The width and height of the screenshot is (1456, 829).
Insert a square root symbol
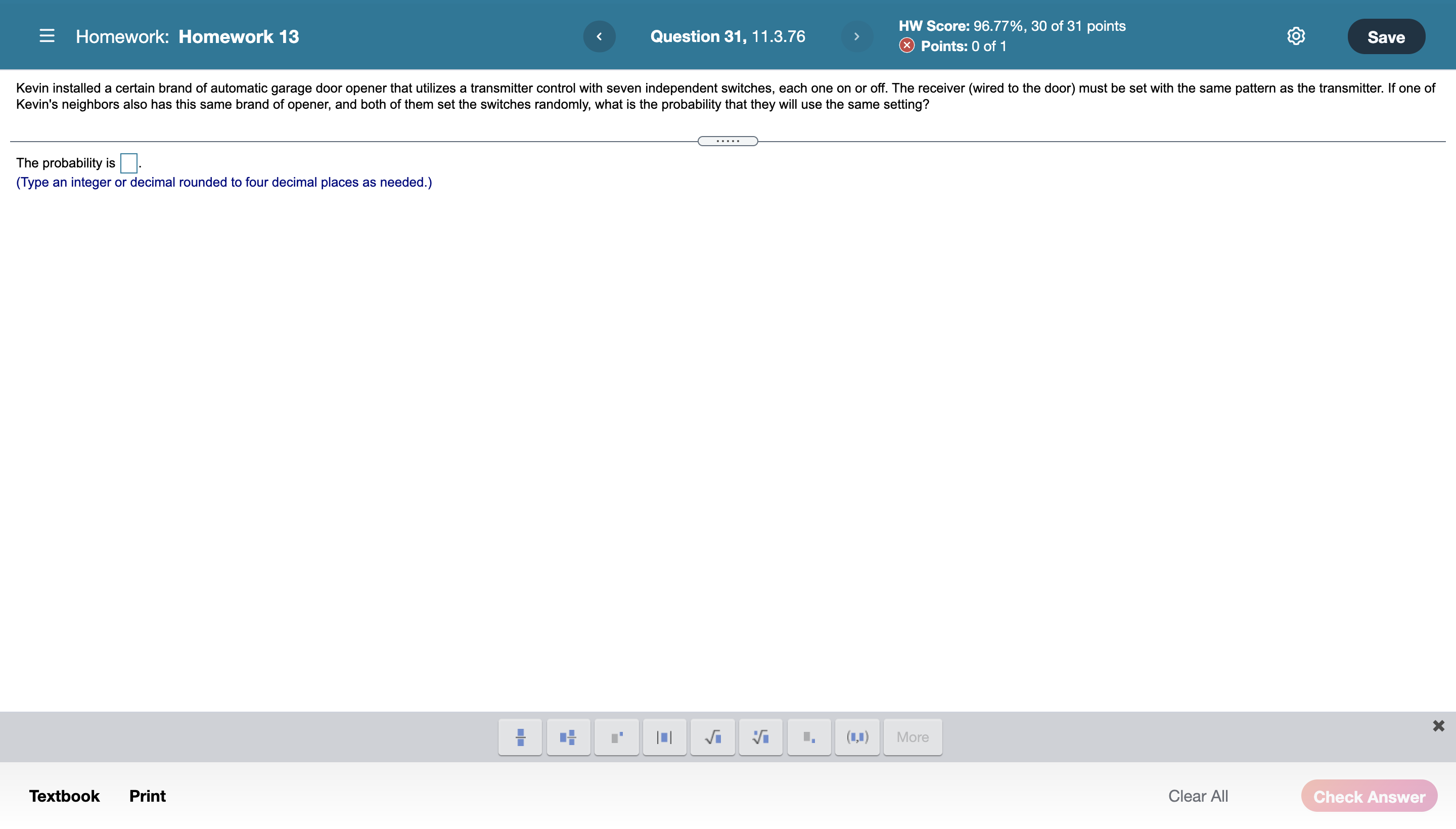click(x=712, y=737)
